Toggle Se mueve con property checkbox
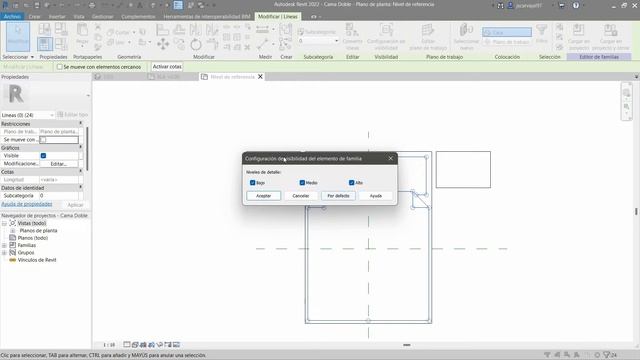This screenshot has height=360, width=640. (x=43, y=140)
